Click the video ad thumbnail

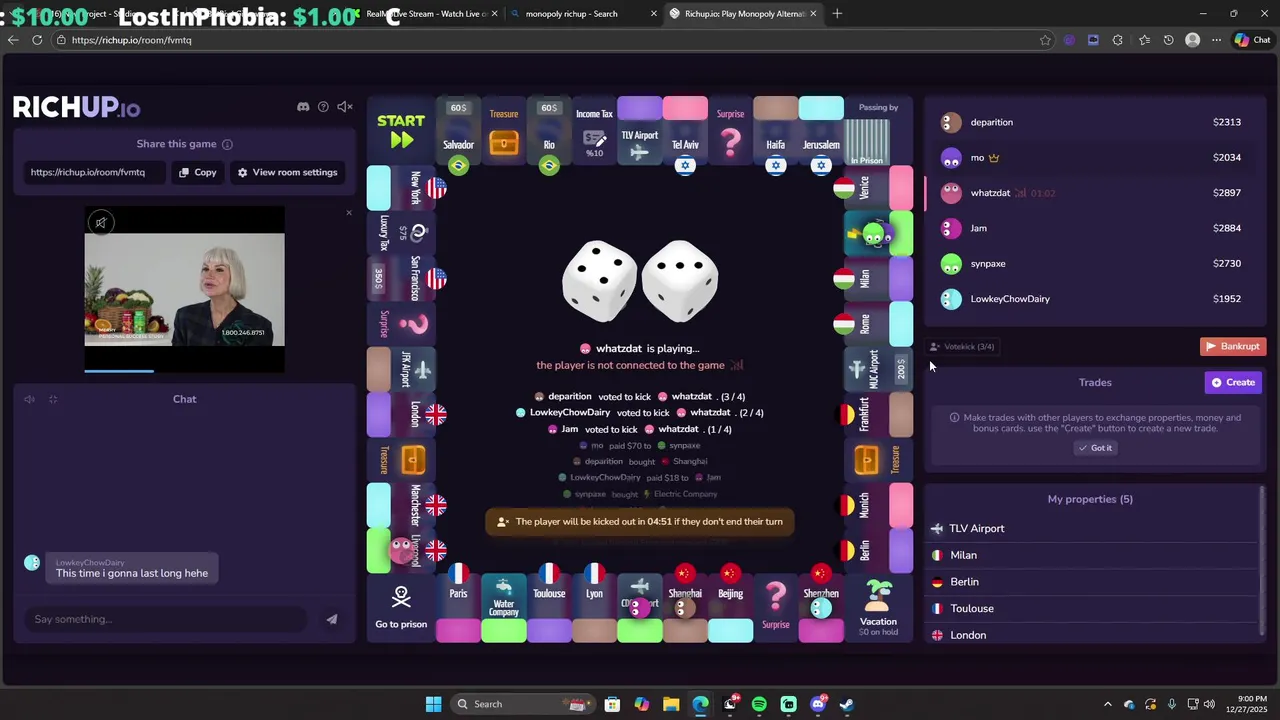click(184, 289)
